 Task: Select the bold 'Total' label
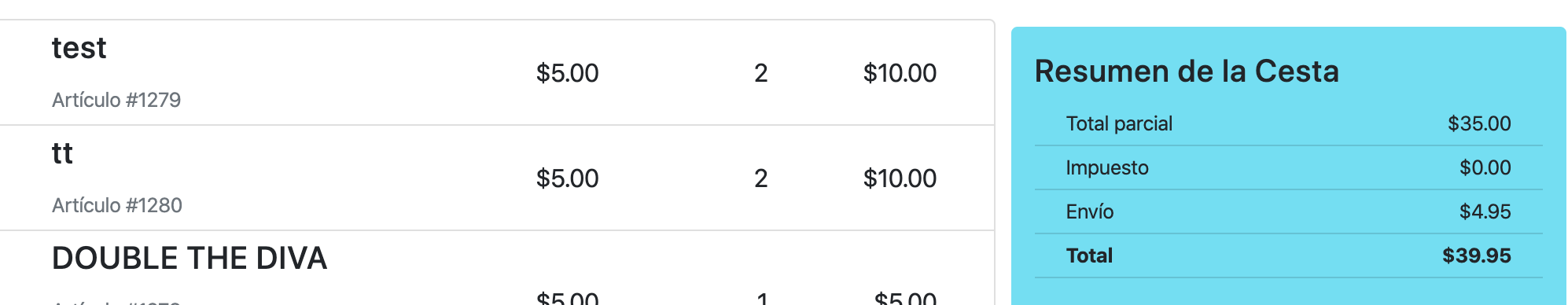coord(1089,255)
